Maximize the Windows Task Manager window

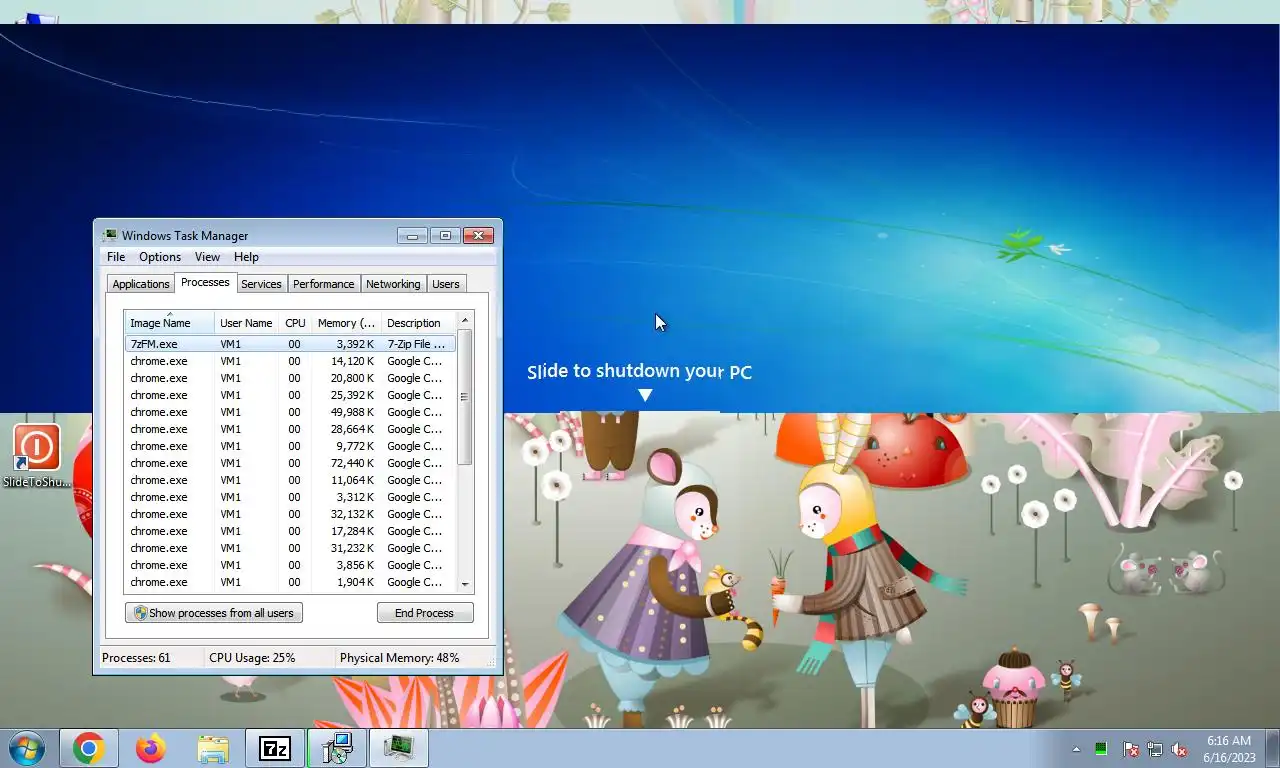(x=445, y=236)
